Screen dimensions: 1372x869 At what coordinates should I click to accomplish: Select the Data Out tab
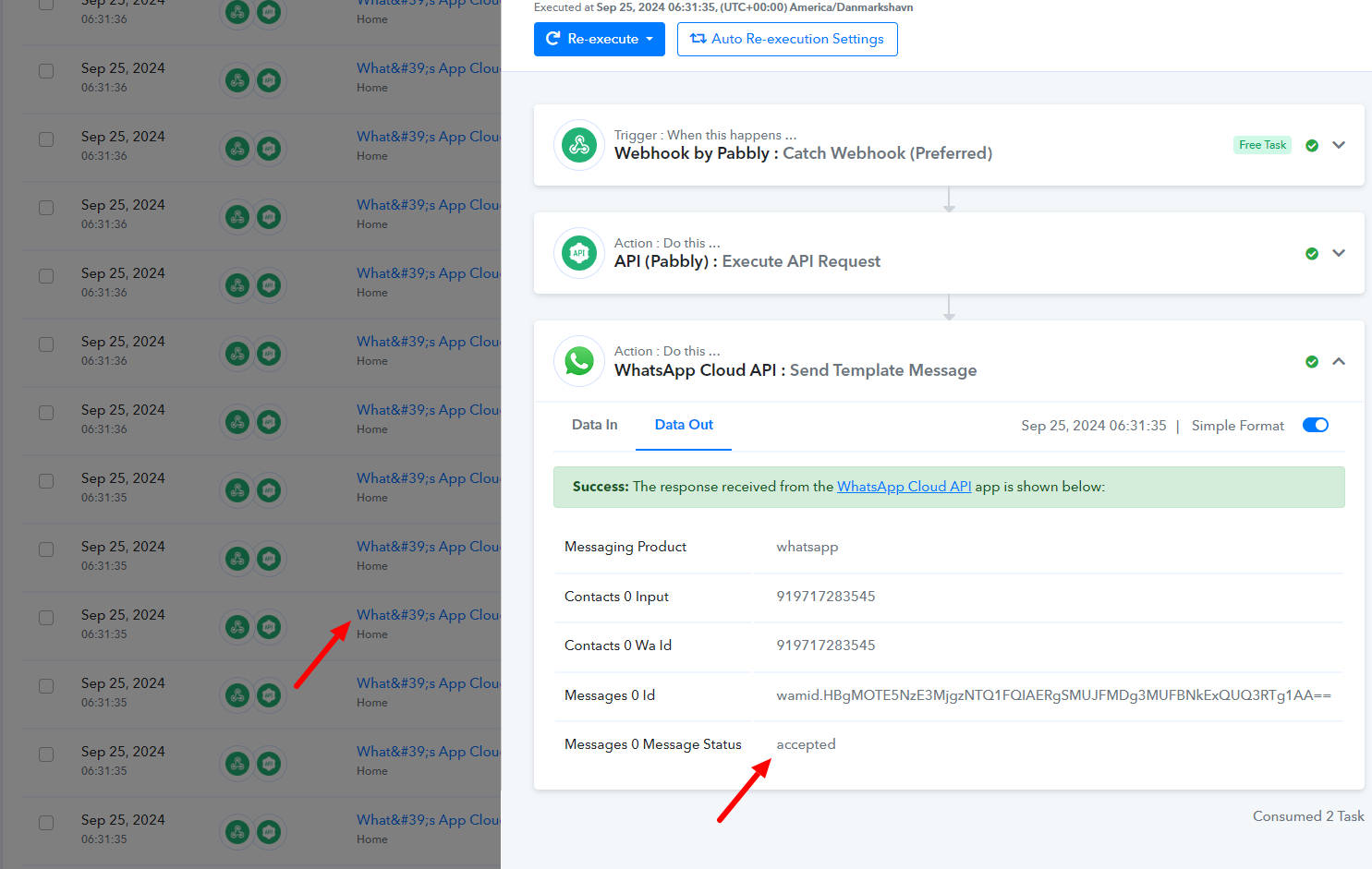pyautogui.click(x=684, y=425)
